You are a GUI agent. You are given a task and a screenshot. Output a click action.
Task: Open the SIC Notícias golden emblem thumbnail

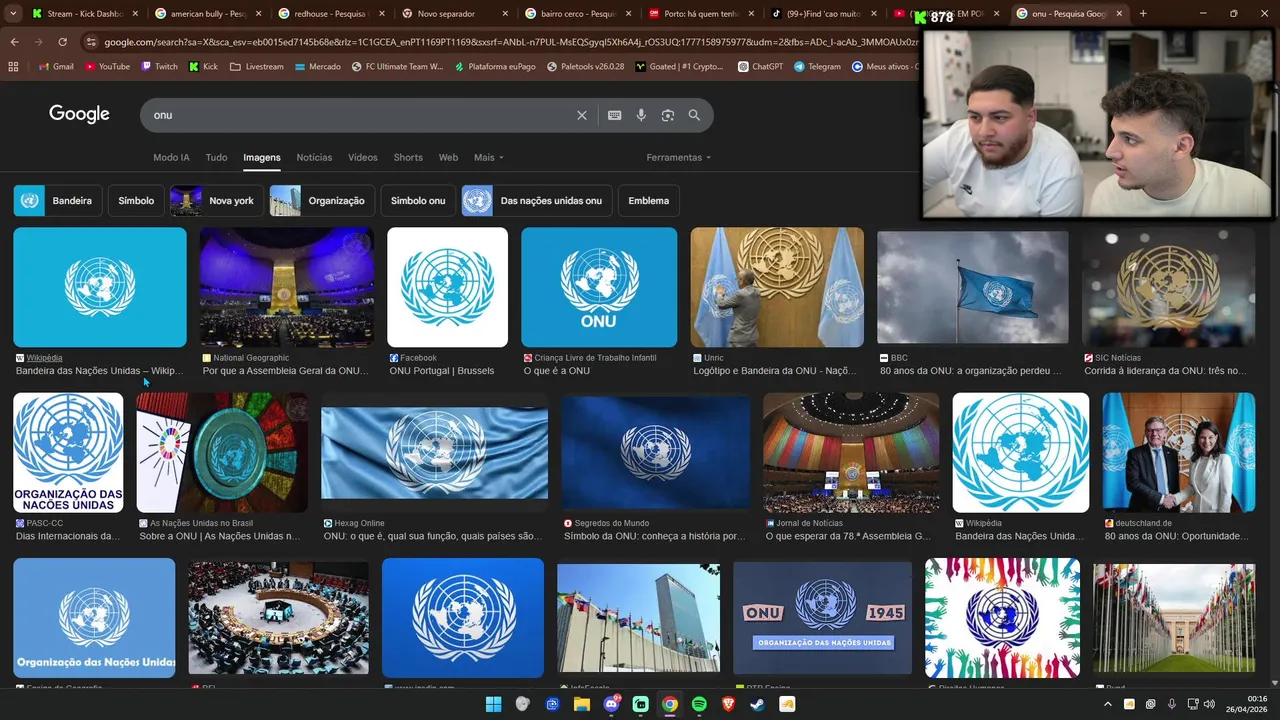click(1168, 287)
